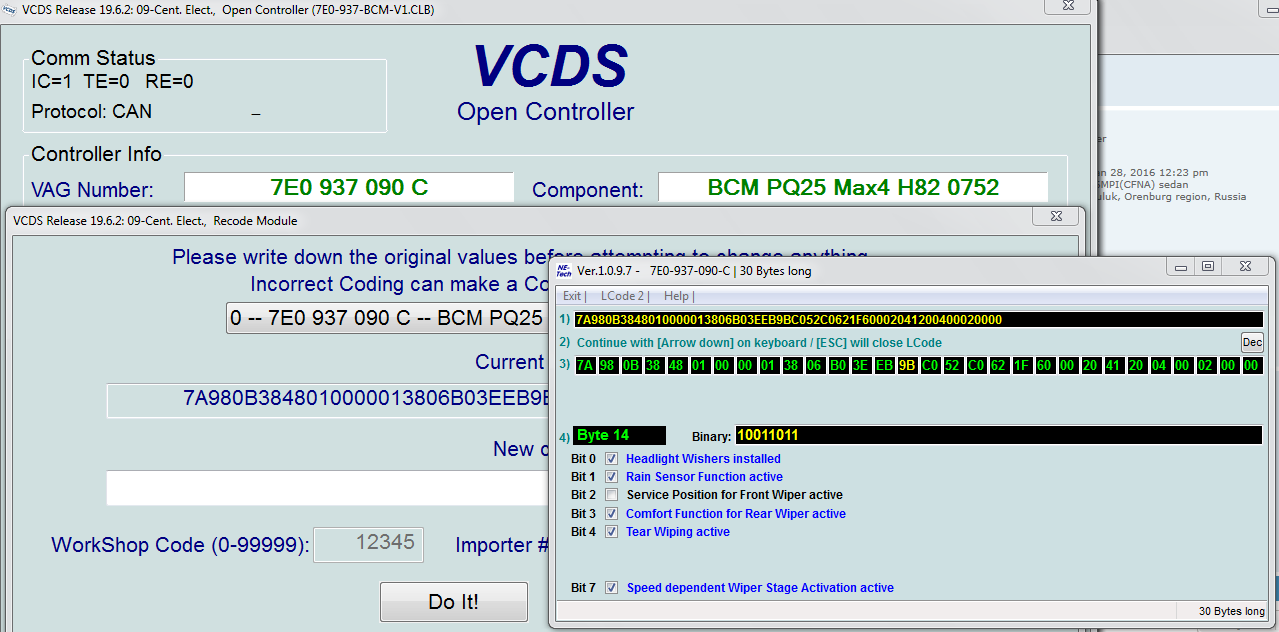The width and height of the screenshot is (1279, 632).
Task: Open the Exit menu in LCode
Action: click(573, 296)
